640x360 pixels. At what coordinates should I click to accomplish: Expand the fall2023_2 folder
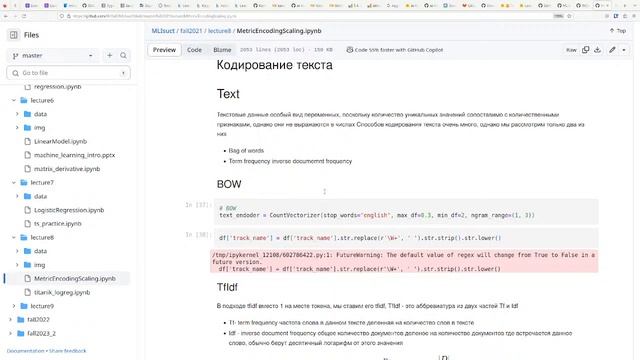click(11, 333)
